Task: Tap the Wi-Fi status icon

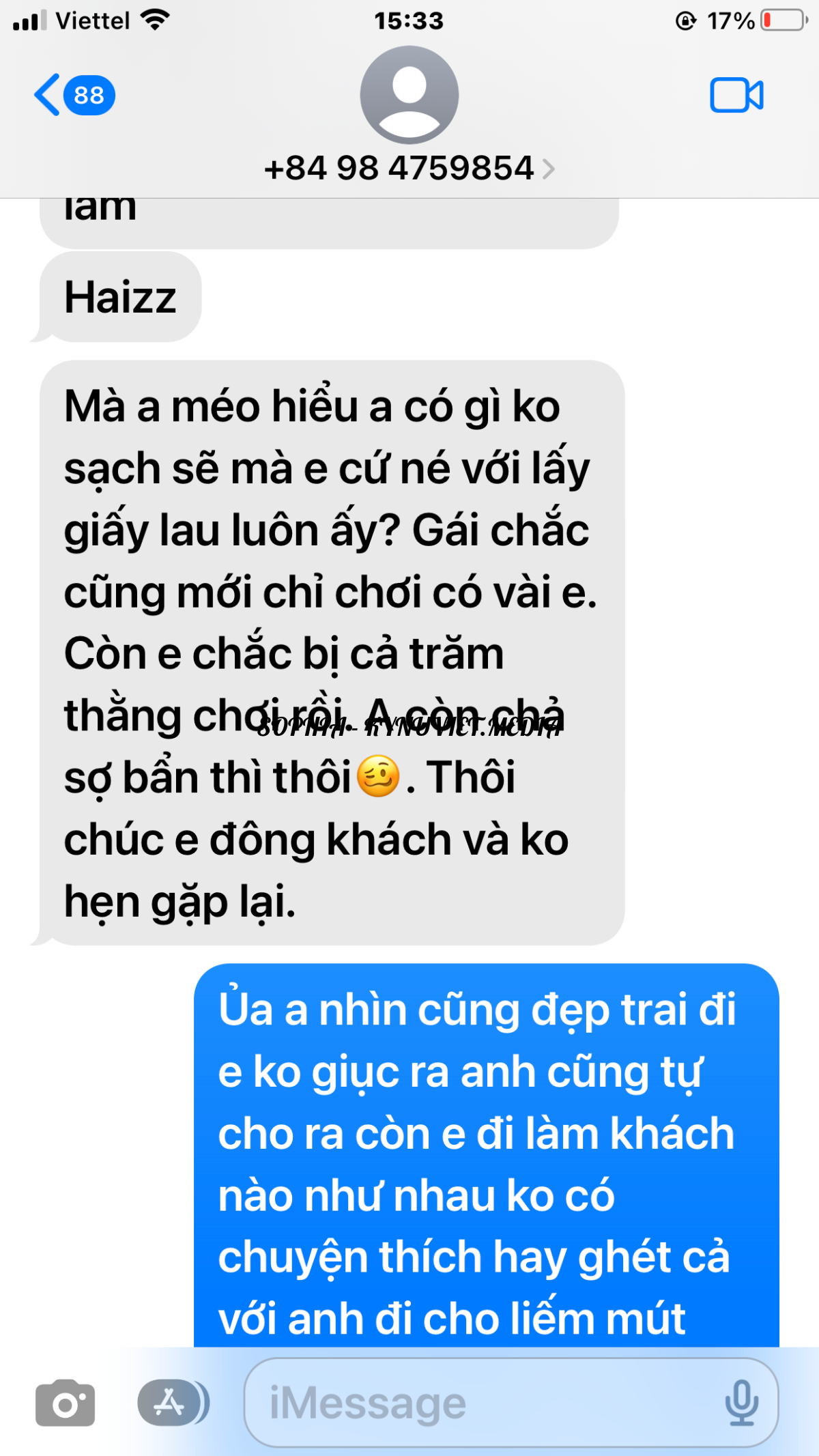Action: click(x=156, y=20)
